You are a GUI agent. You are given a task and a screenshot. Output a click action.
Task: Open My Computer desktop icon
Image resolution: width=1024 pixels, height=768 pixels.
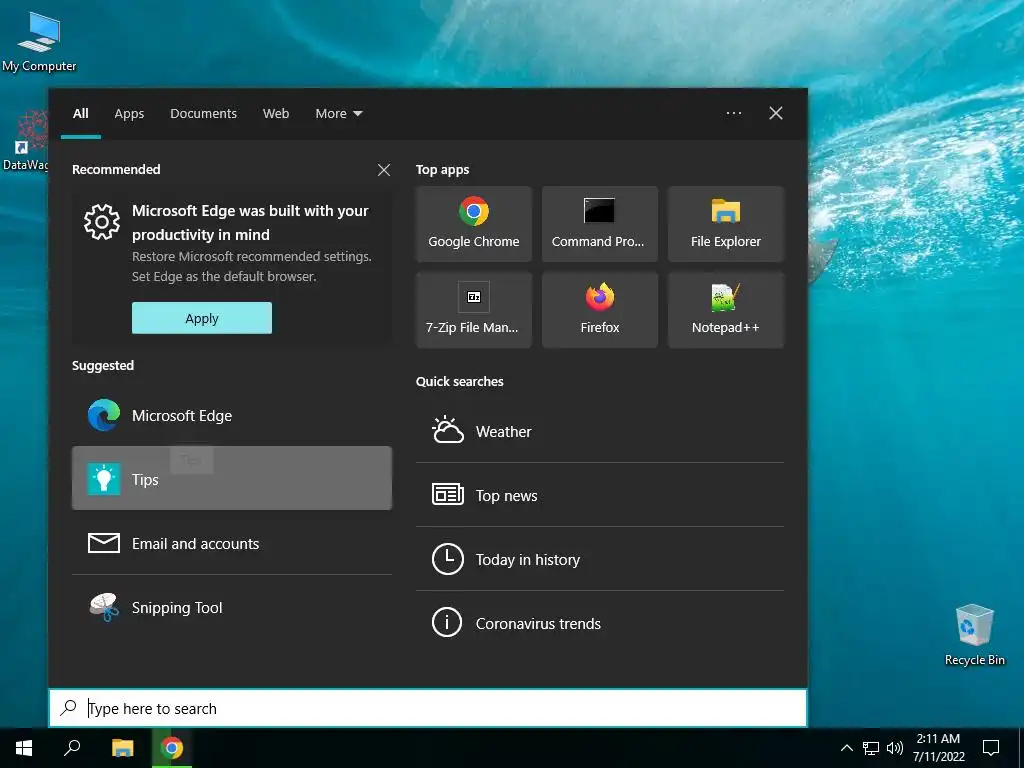click(39, 42)
